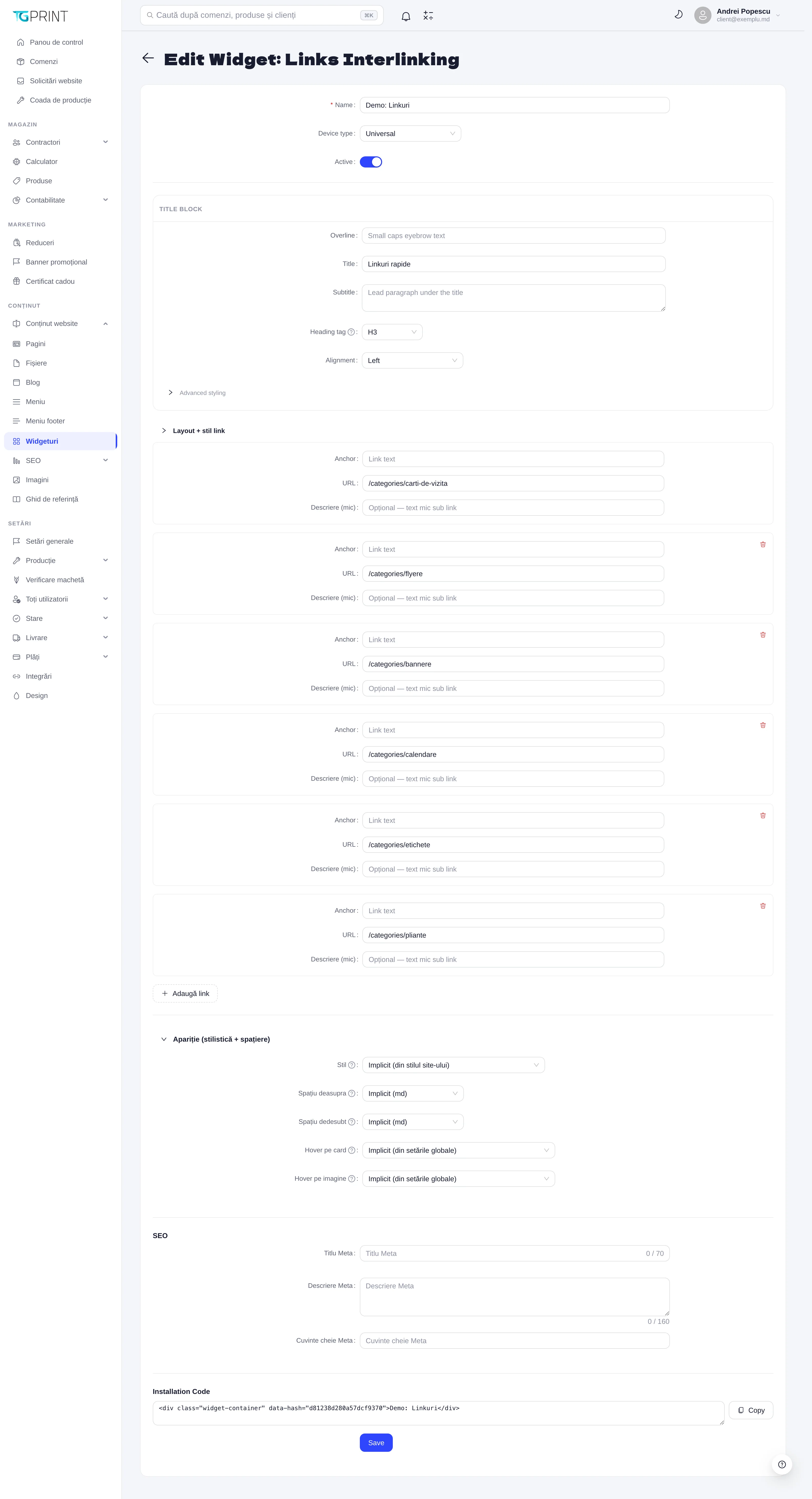This screenshot has height=1499, width=812.
Task: Click the Copy installation code button
Action: pos(750,1411)
